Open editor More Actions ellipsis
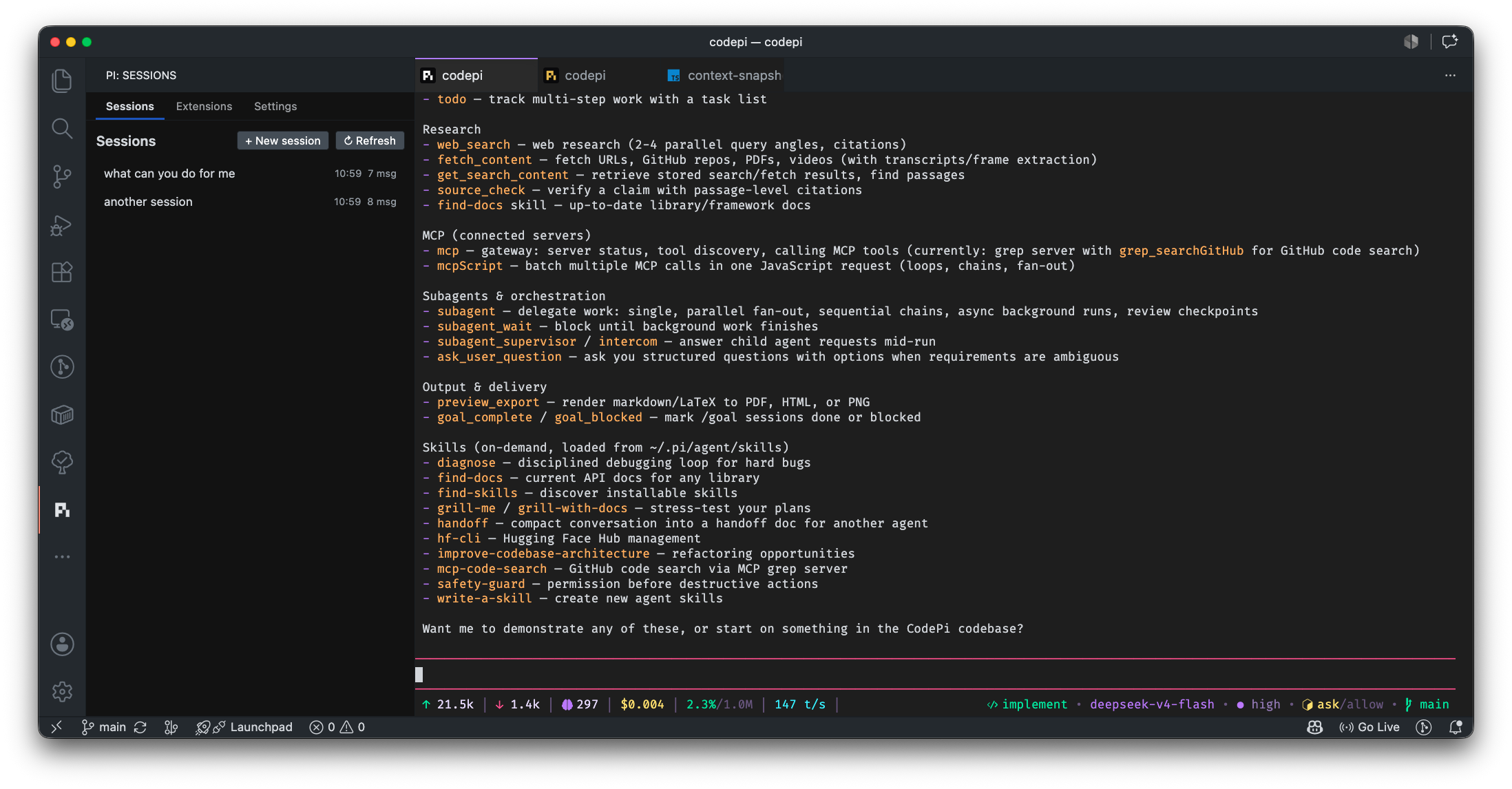The height and width of the screenshot is (789, 1512). [1450, 75]
